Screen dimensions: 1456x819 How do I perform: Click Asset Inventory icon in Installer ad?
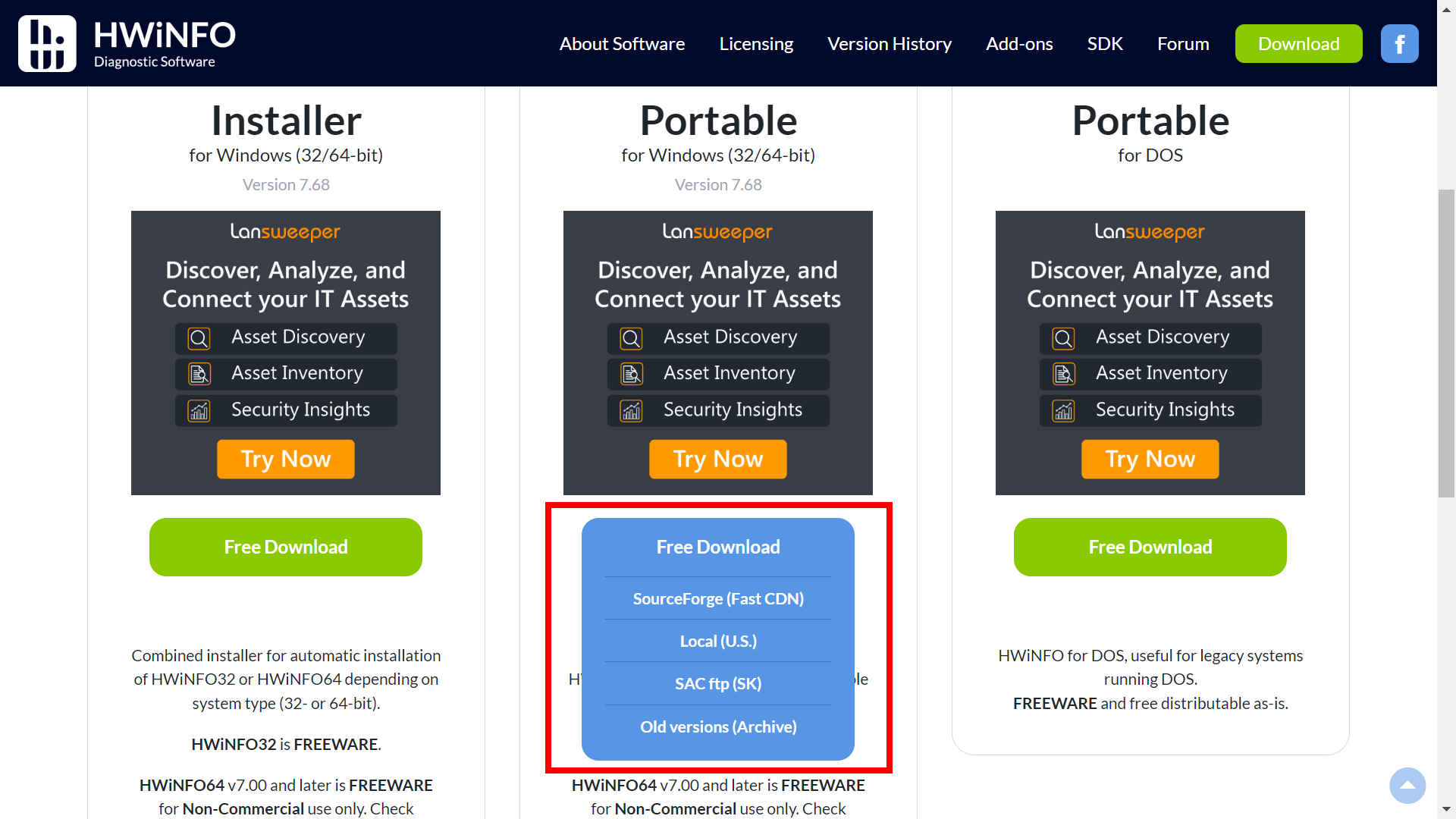(199, 374)
